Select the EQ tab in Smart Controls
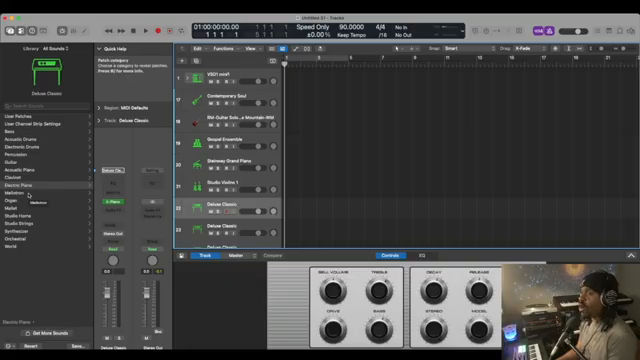The height and width of the screenshot is (360, 640). (x=422, y=256)
